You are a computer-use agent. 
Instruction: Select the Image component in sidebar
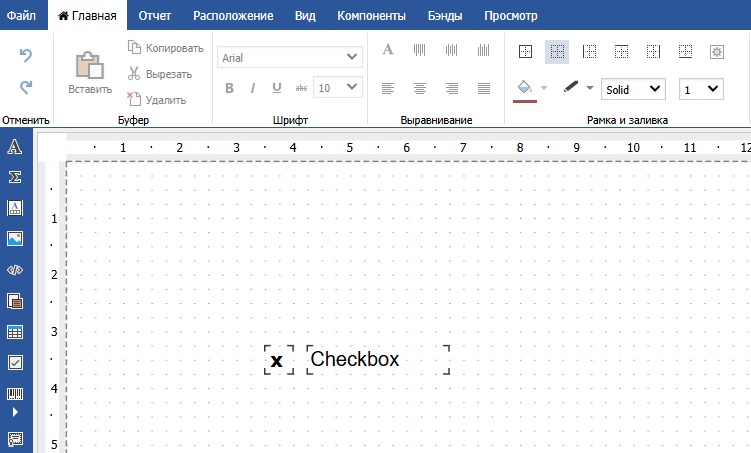(15, 239)
